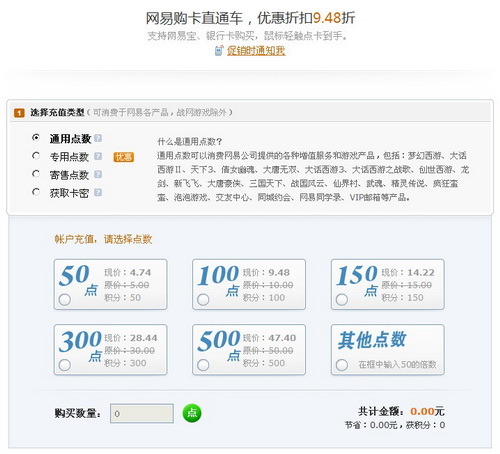500x454 pixels.
Task: Click the 共计金额 0.00元 total
Action: pyautogui.click(x=401, y=411)
